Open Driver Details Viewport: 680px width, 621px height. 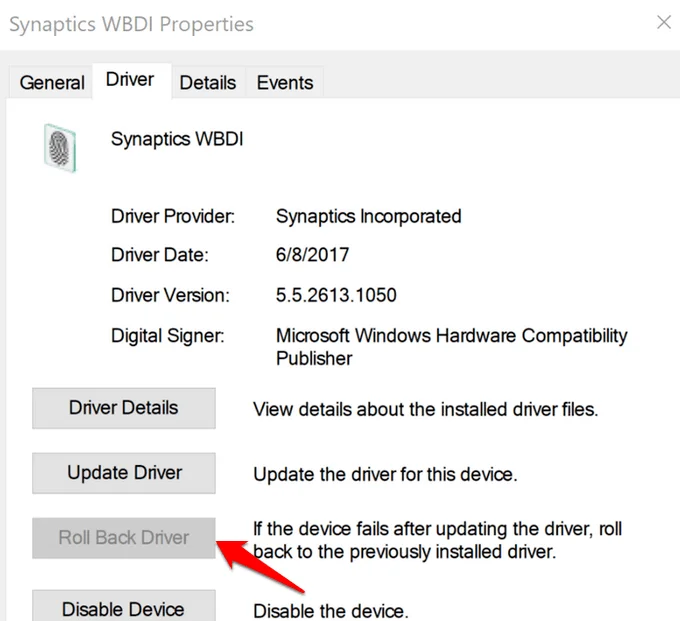click(124, 408)
